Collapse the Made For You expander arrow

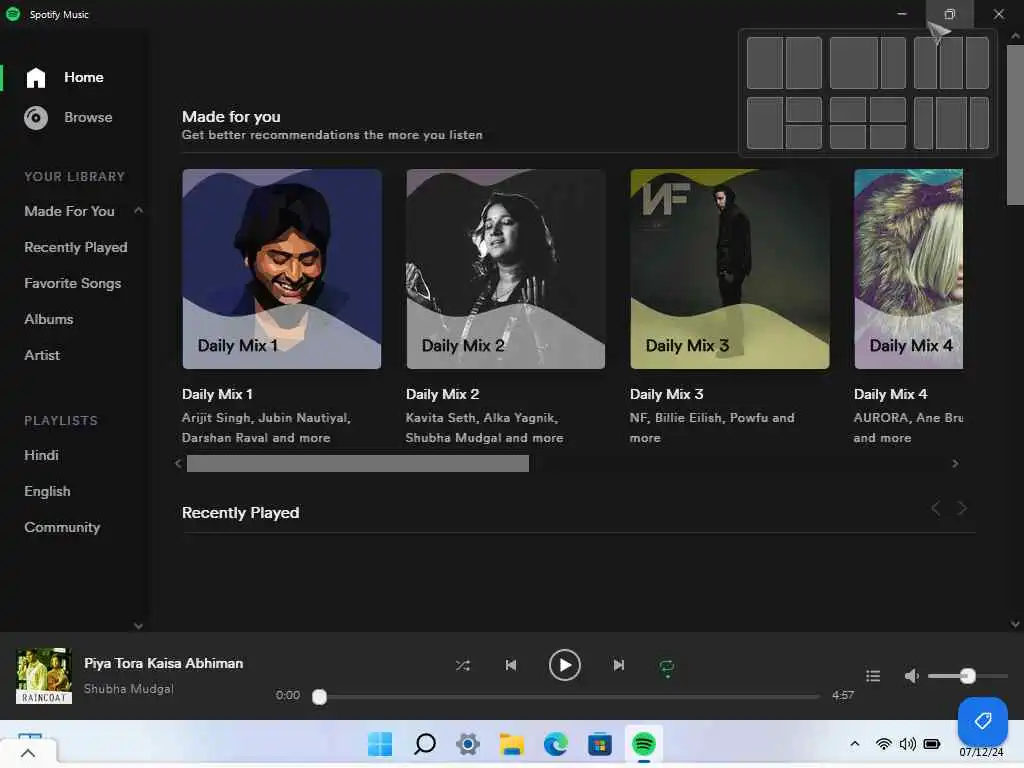[138, 210]
